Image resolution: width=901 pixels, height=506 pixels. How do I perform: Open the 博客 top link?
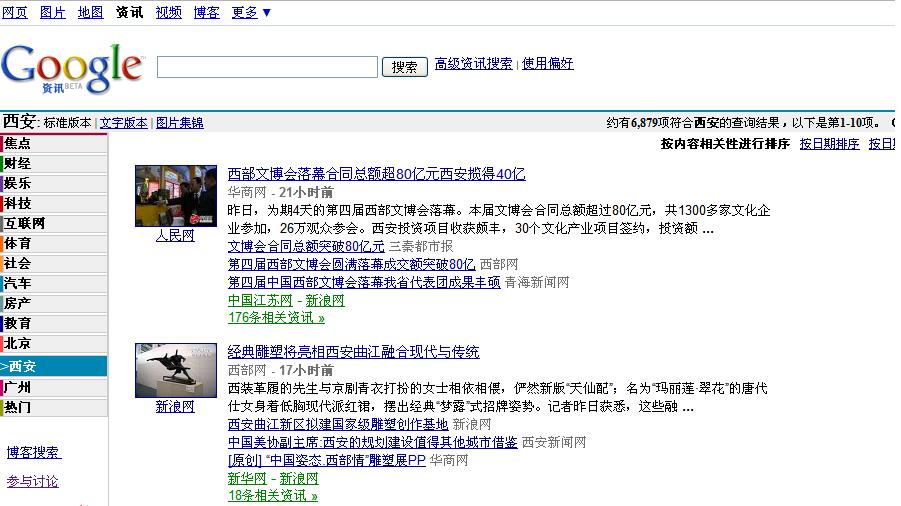pyautogui.click(x=206, y=12)
